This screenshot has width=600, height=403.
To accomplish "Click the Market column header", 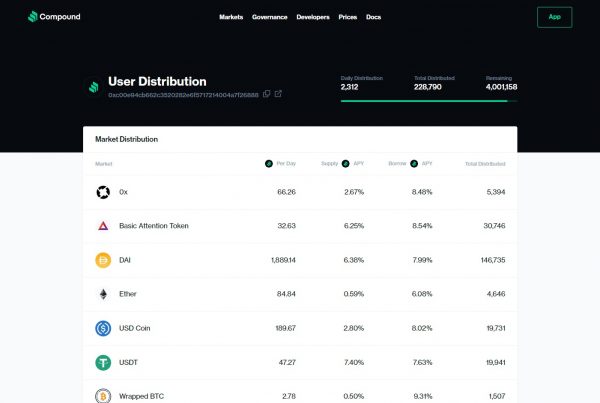I will 103,164.
